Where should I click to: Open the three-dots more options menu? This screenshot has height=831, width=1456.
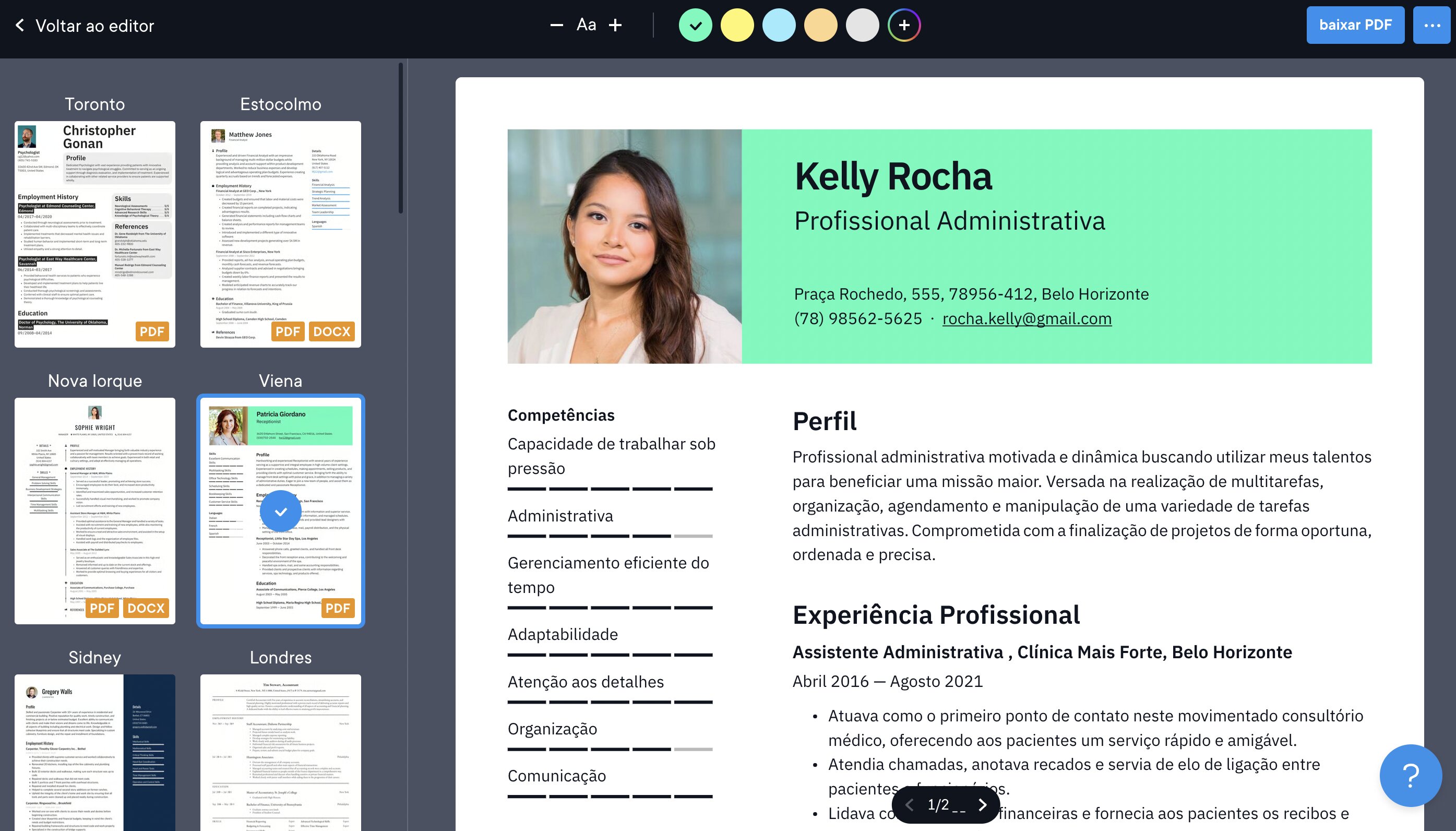tap(1431, 25)
